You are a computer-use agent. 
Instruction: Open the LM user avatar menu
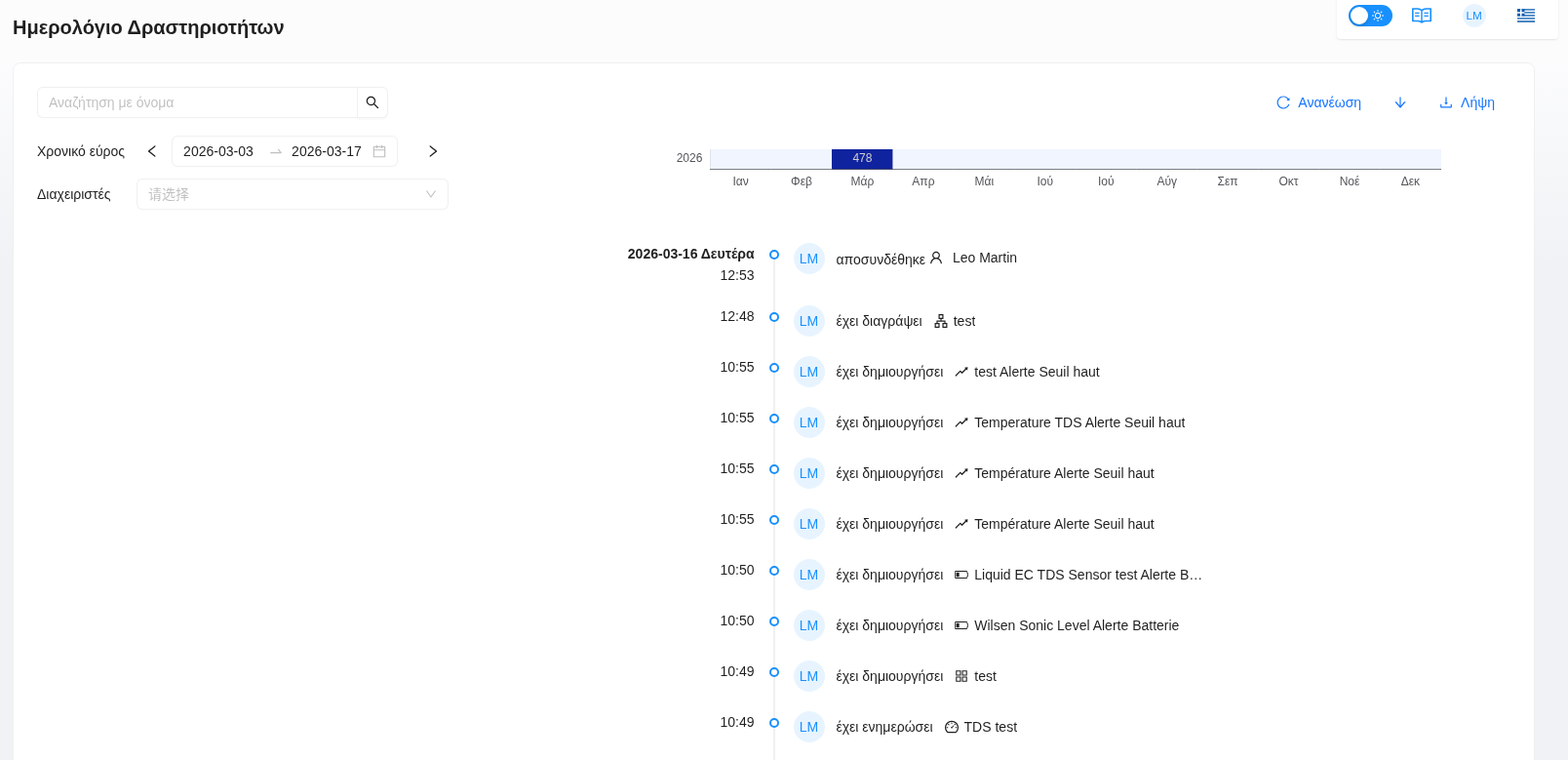pyautogui.click(x=1473, y=16)
